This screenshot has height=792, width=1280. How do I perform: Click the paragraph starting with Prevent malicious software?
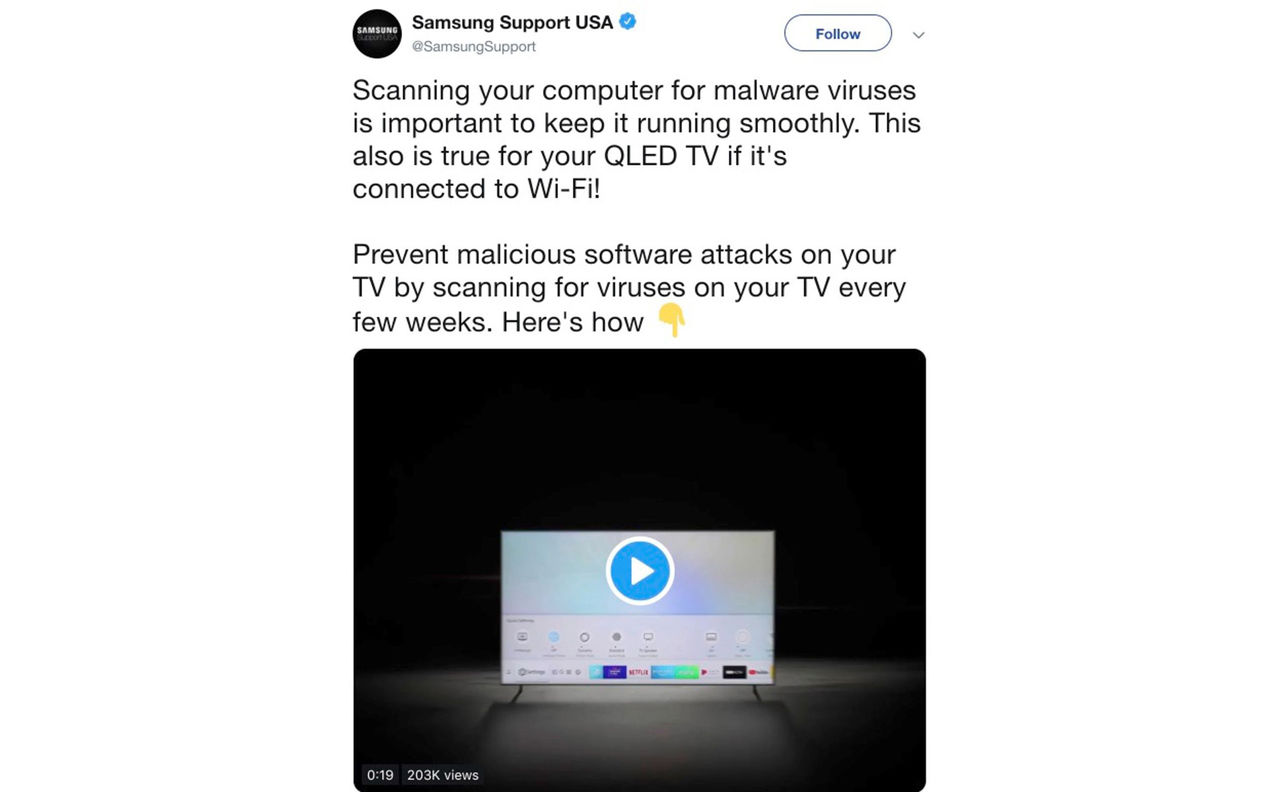629,288
